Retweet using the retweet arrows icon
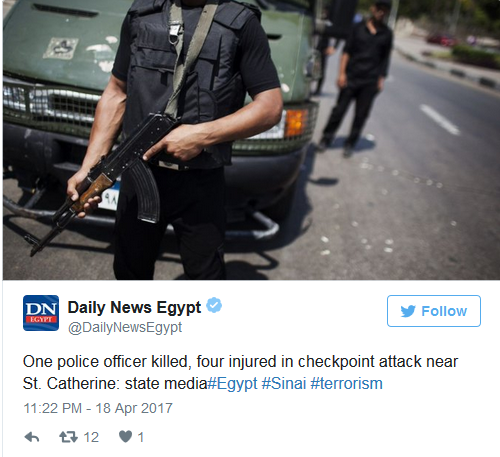Screen dimensions: 500x457 pyautogui.click(x=68, y=437)
